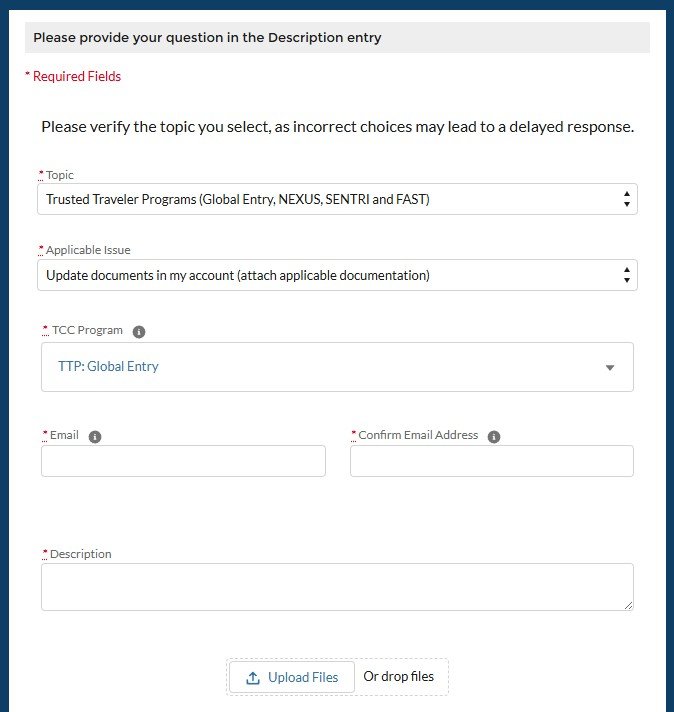The height and width of the screenshot is (712, 674).
Task: Open the Topic dropdown list
Action: [337, 199]
